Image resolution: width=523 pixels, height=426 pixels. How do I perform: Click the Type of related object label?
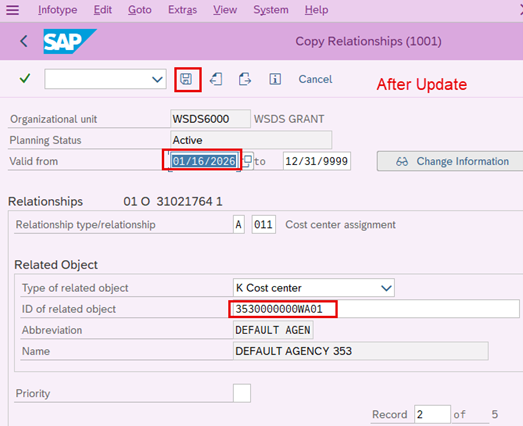(75, 288)
